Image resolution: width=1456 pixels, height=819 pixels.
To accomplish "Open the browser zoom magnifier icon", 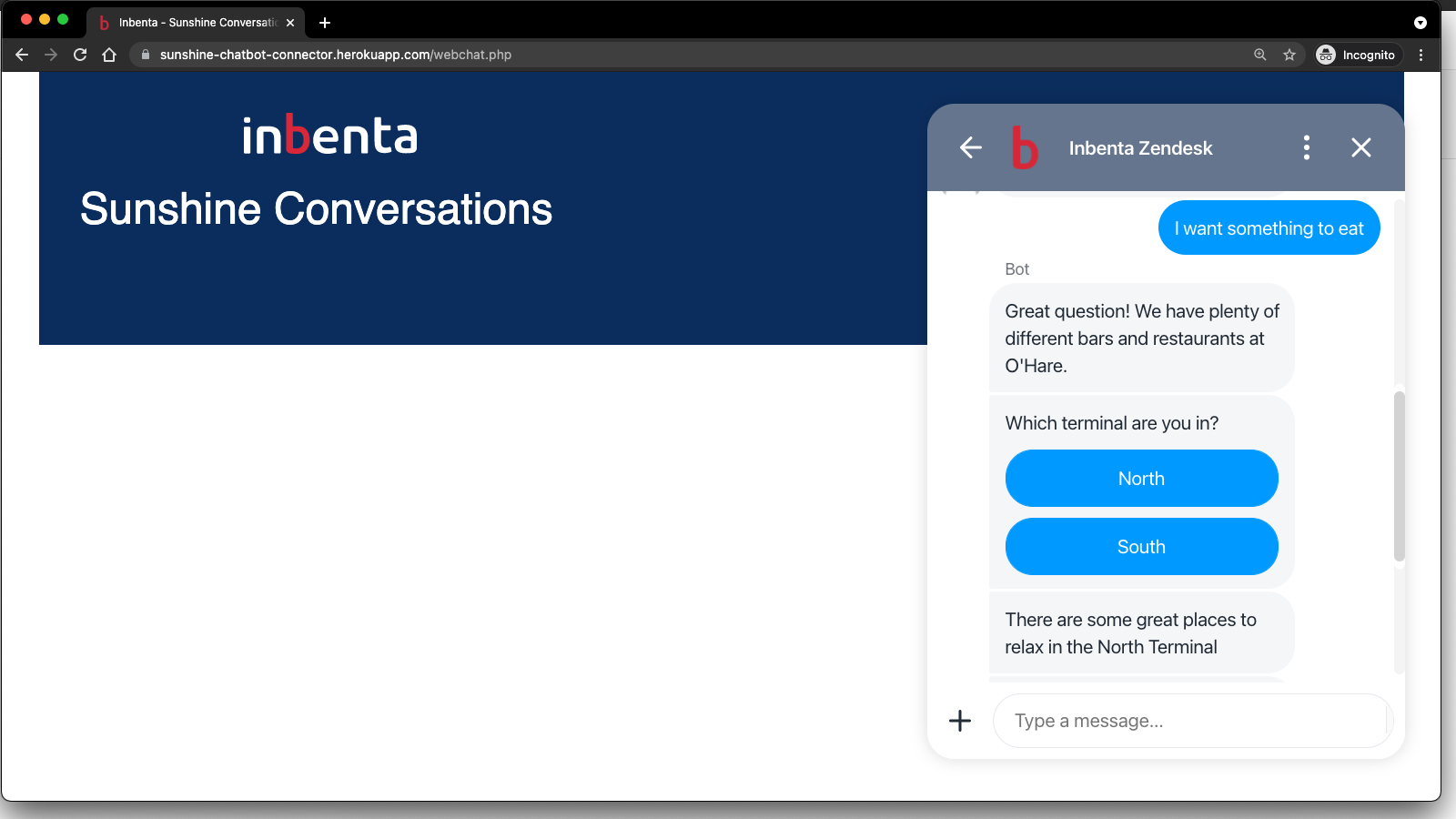I will click(x=1260, y=55).
